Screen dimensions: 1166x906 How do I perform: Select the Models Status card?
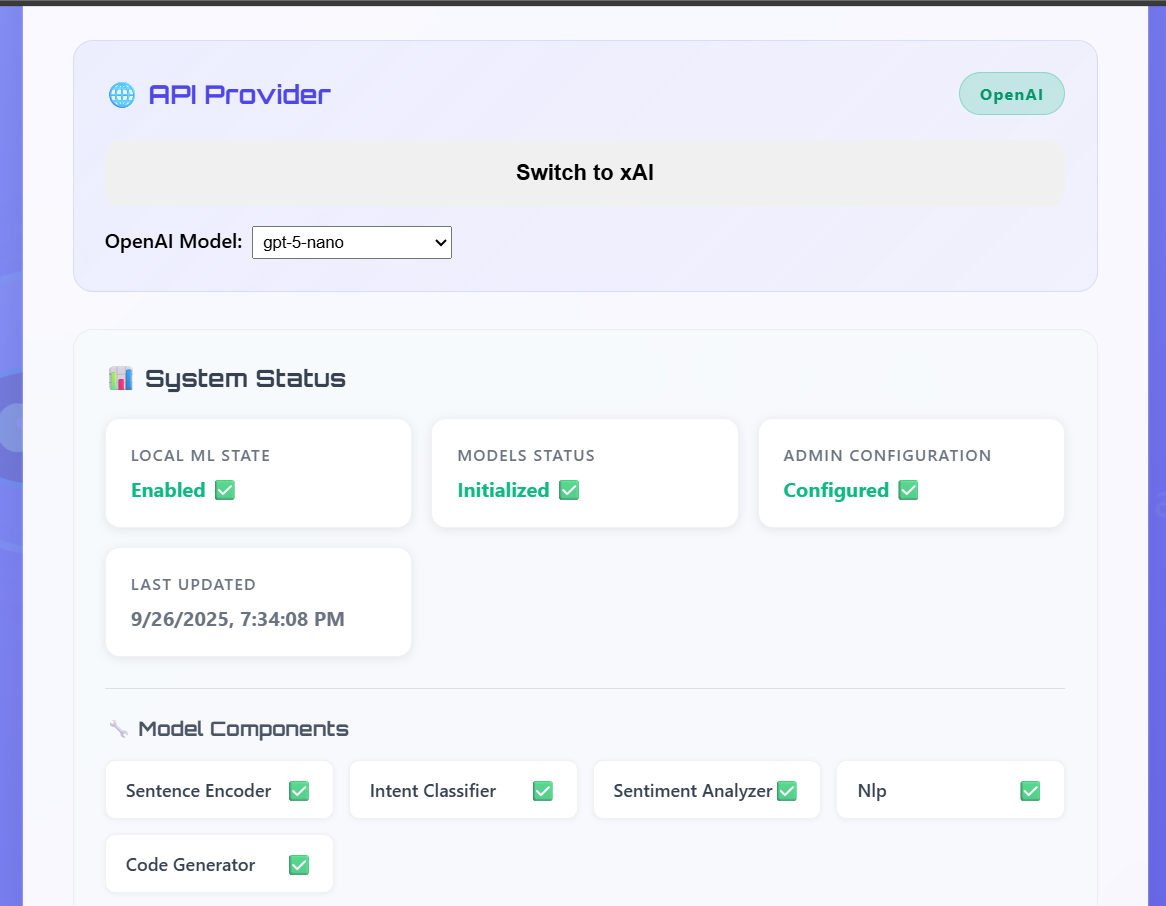585,473
